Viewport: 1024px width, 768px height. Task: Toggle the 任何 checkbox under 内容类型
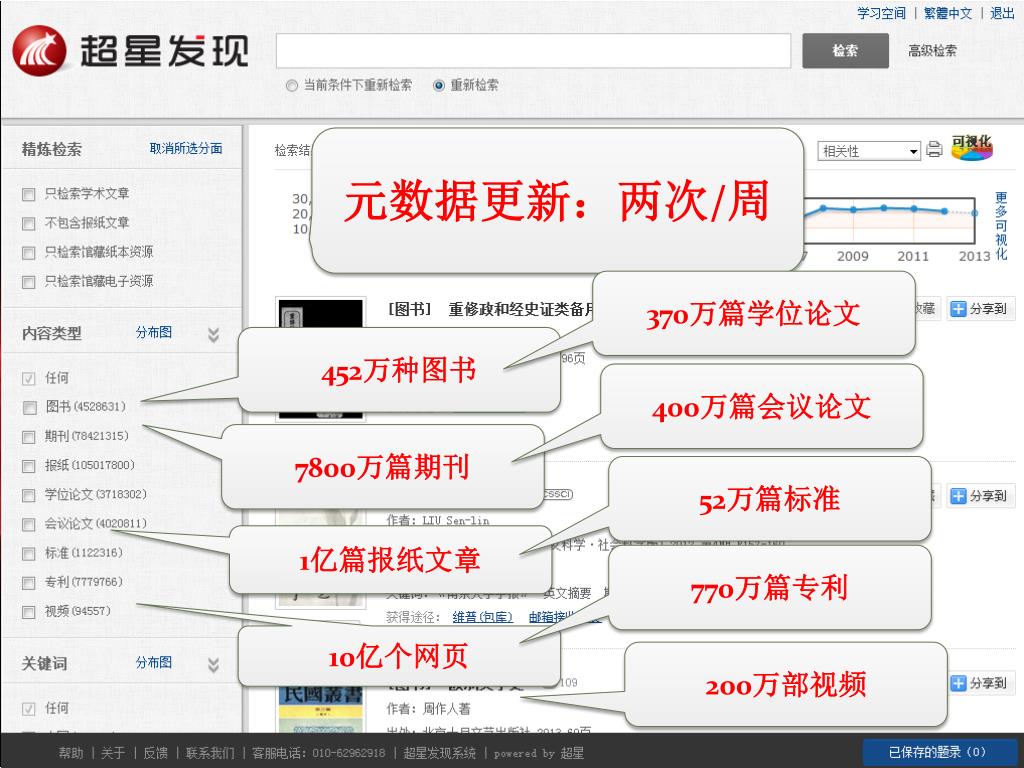click(29, 379)
